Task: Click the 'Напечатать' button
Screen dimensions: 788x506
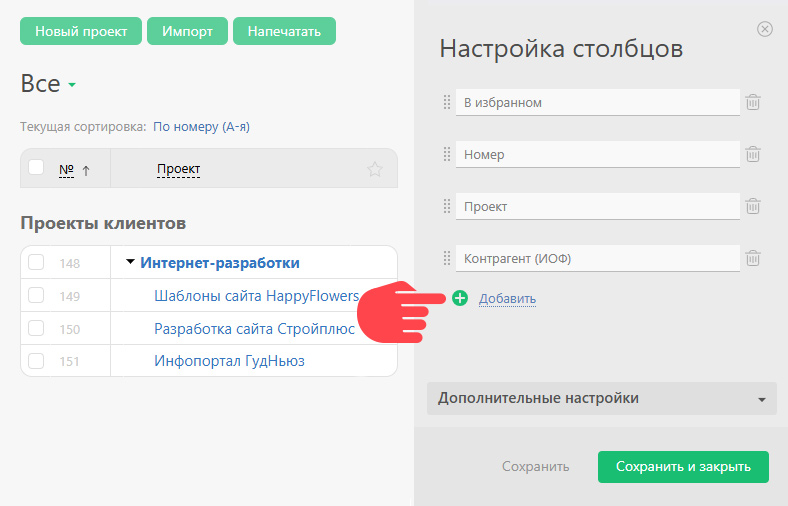Action: (x=284, y=31)
